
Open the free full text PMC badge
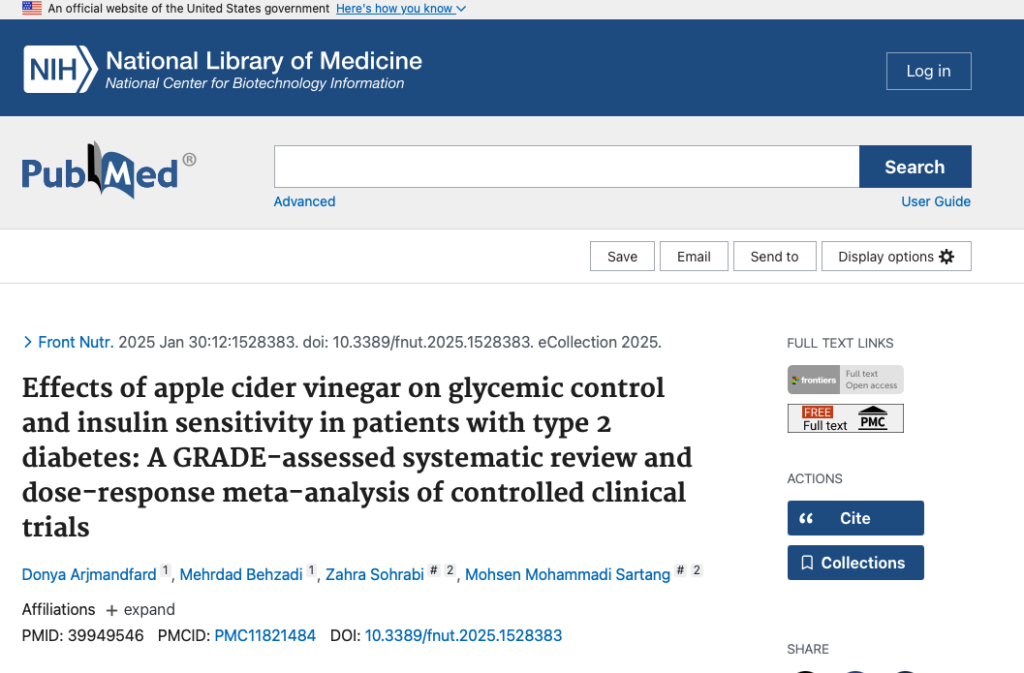(x=845, y=418)
